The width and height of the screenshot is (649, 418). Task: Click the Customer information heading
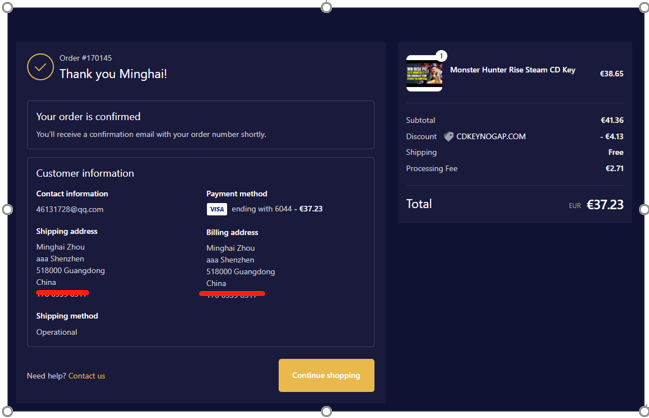[85, 173]
